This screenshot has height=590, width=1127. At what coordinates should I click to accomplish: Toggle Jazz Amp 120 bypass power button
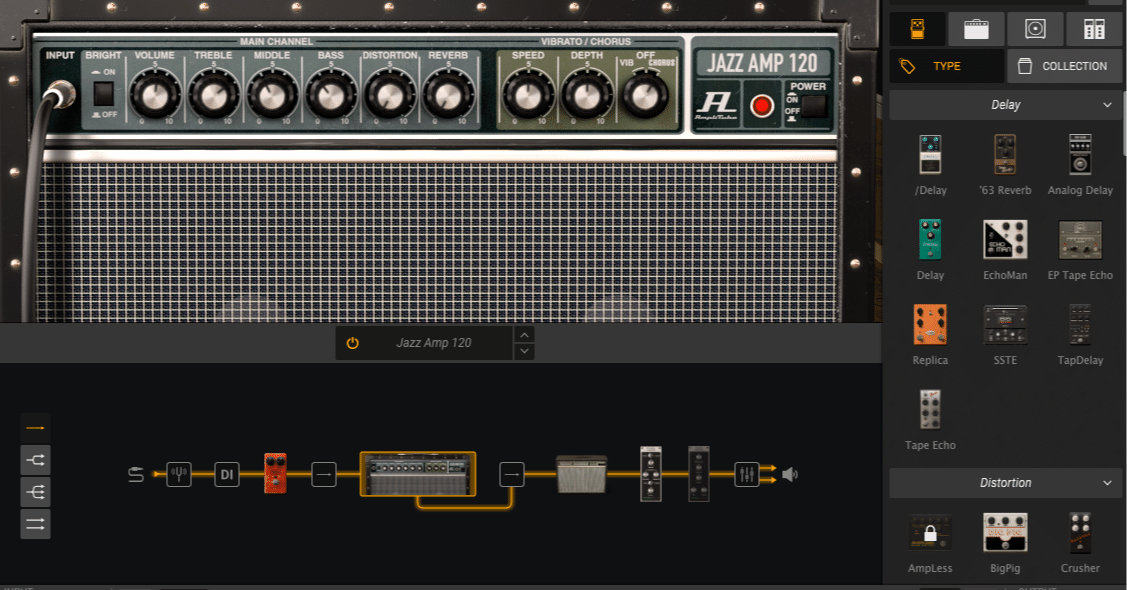(x=352, y=343)
